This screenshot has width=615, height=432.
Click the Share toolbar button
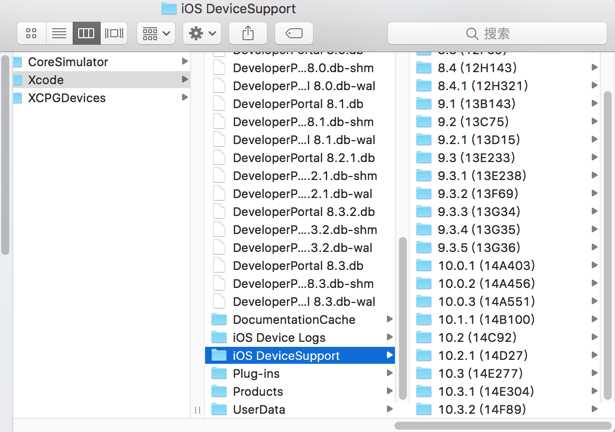[x=248, y=33]
